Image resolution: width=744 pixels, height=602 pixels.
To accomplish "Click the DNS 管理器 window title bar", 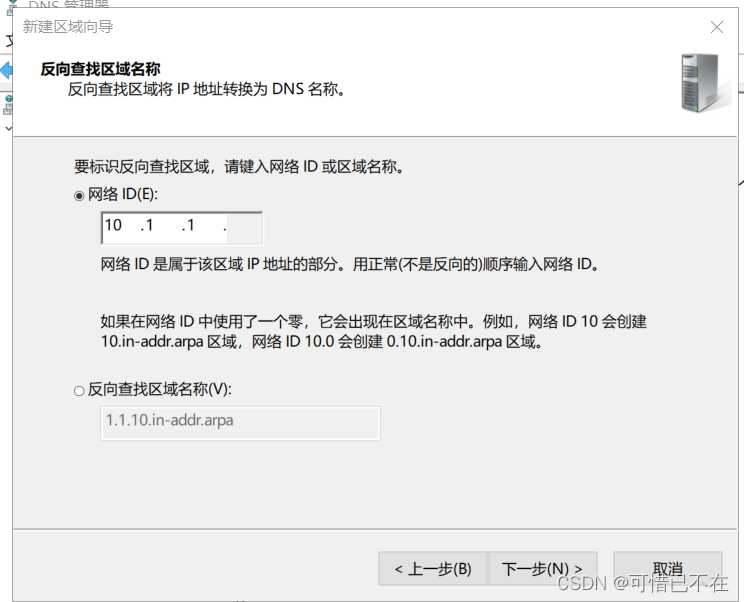I will tap(69, 5).
